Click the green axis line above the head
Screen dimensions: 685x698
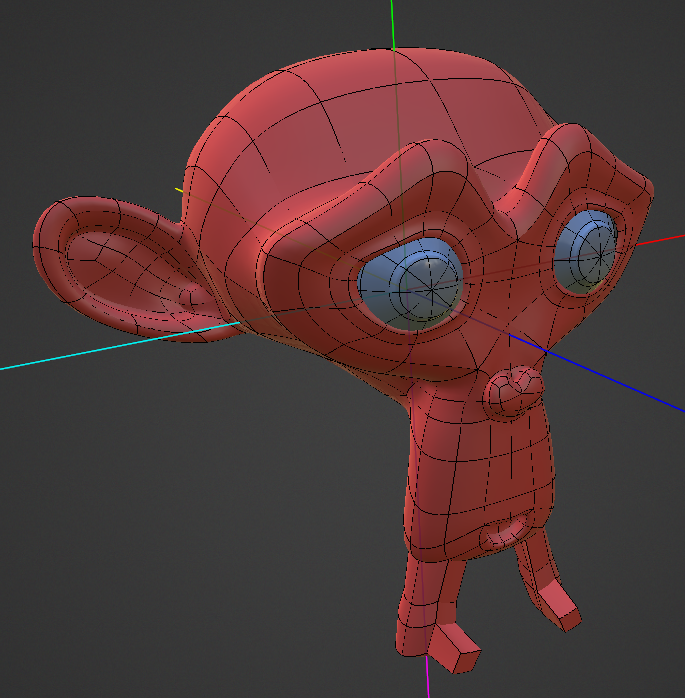click(x=394, y=25)
